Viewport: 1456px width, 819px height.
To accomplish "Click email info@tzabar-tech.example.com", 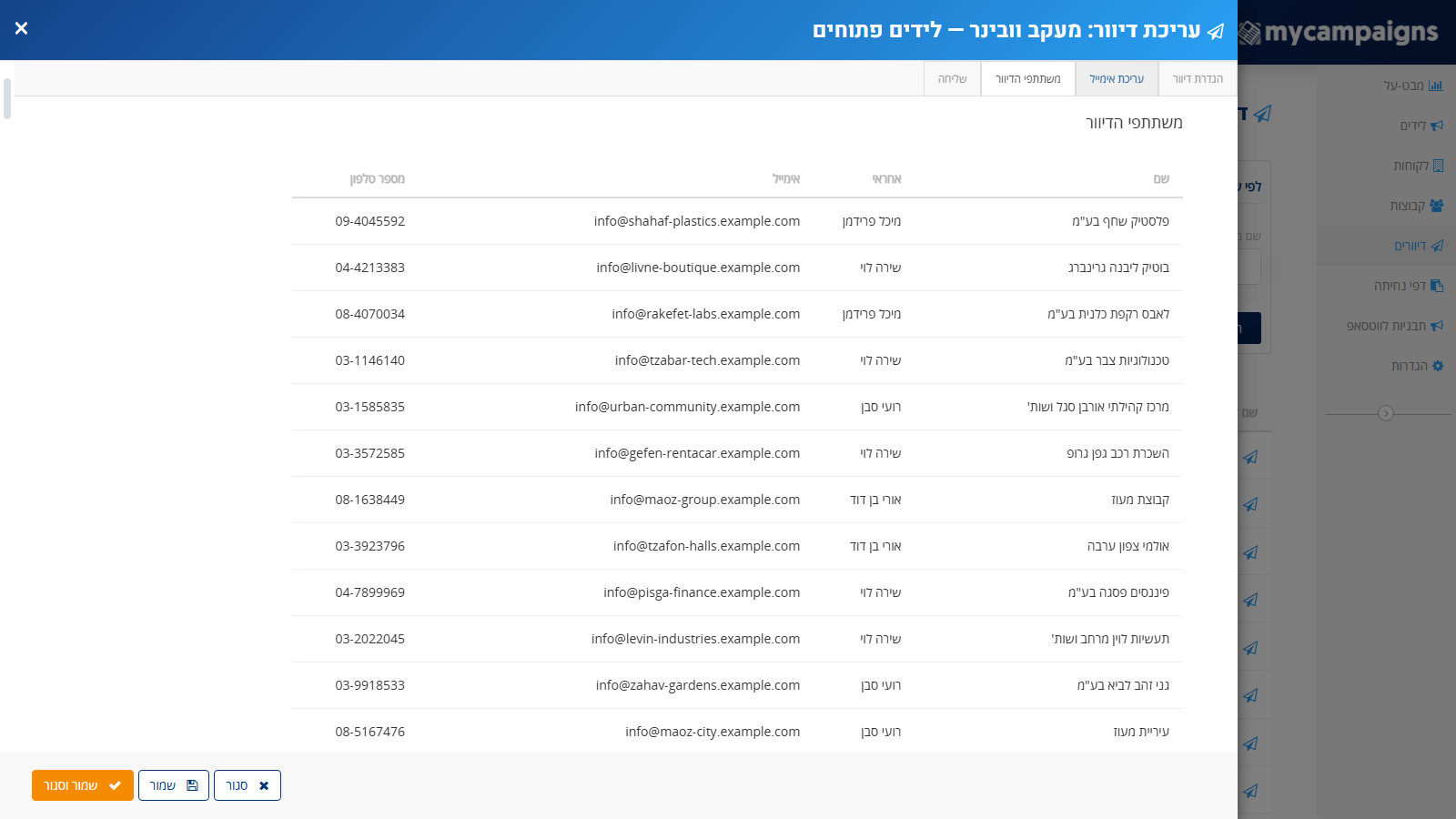I will [x=707, y=360].
